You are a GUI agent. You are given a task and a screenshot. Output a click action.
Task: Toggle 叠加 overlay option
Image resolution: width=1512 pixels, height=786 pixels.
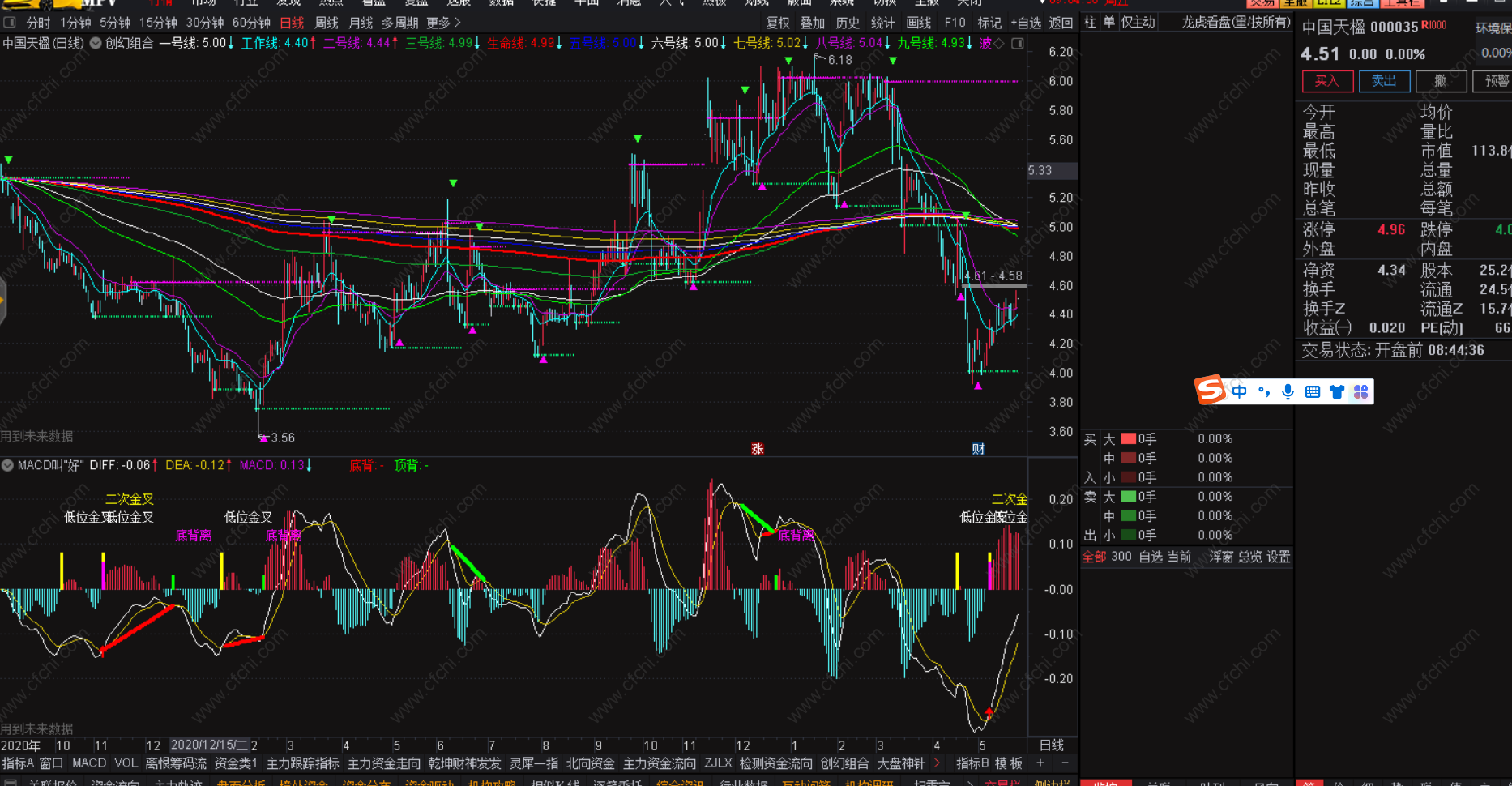(x=813, y=23)
